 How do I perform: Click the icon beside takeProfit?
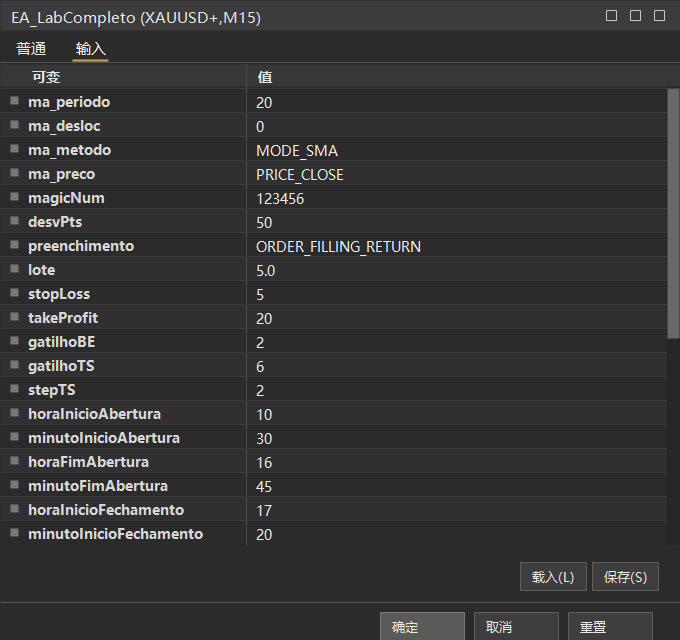pyautogui.click(x=14, y=317)
